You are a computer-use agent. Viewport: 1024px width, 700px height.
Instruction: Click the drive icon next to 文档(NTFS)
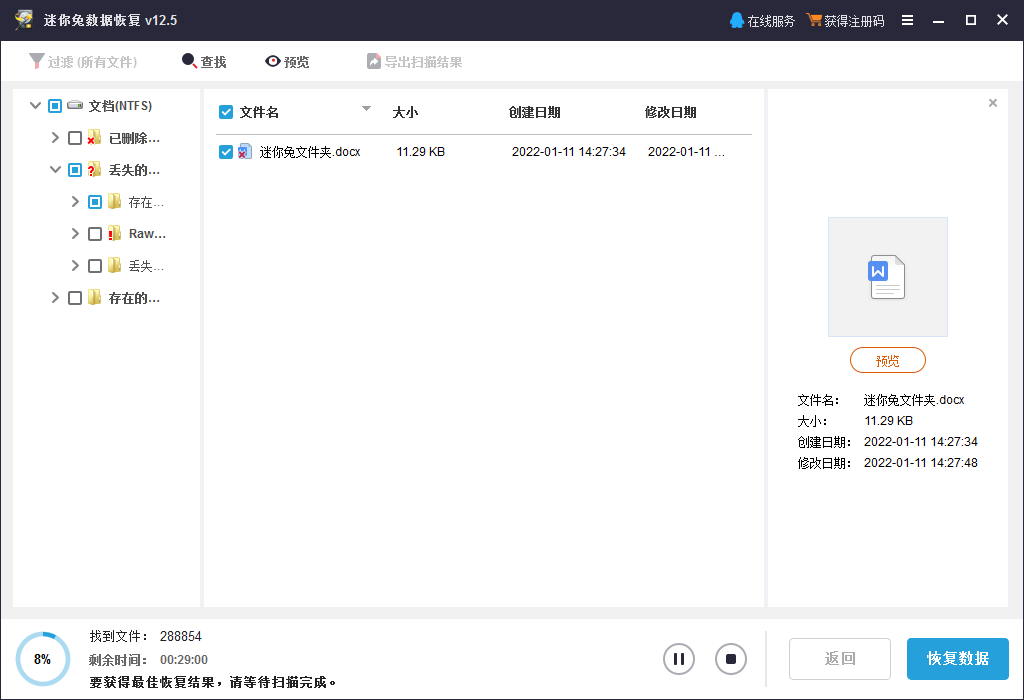click(x=75, y=105)
